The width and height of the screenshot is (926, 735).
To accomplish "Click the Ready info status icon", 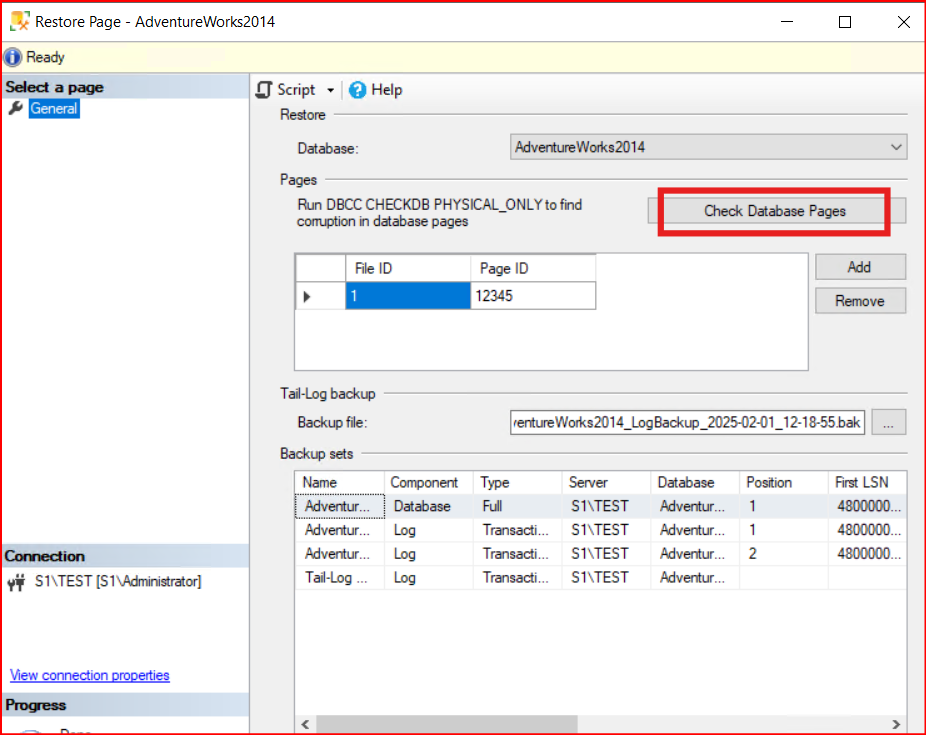I will click(13, 57).
